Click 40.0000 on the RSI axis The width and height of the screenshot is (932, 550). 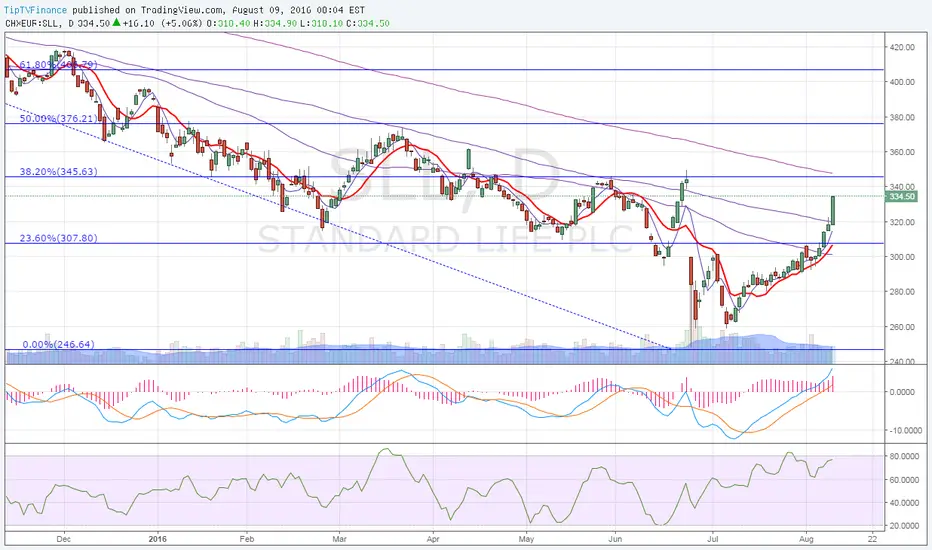point(904,502)
